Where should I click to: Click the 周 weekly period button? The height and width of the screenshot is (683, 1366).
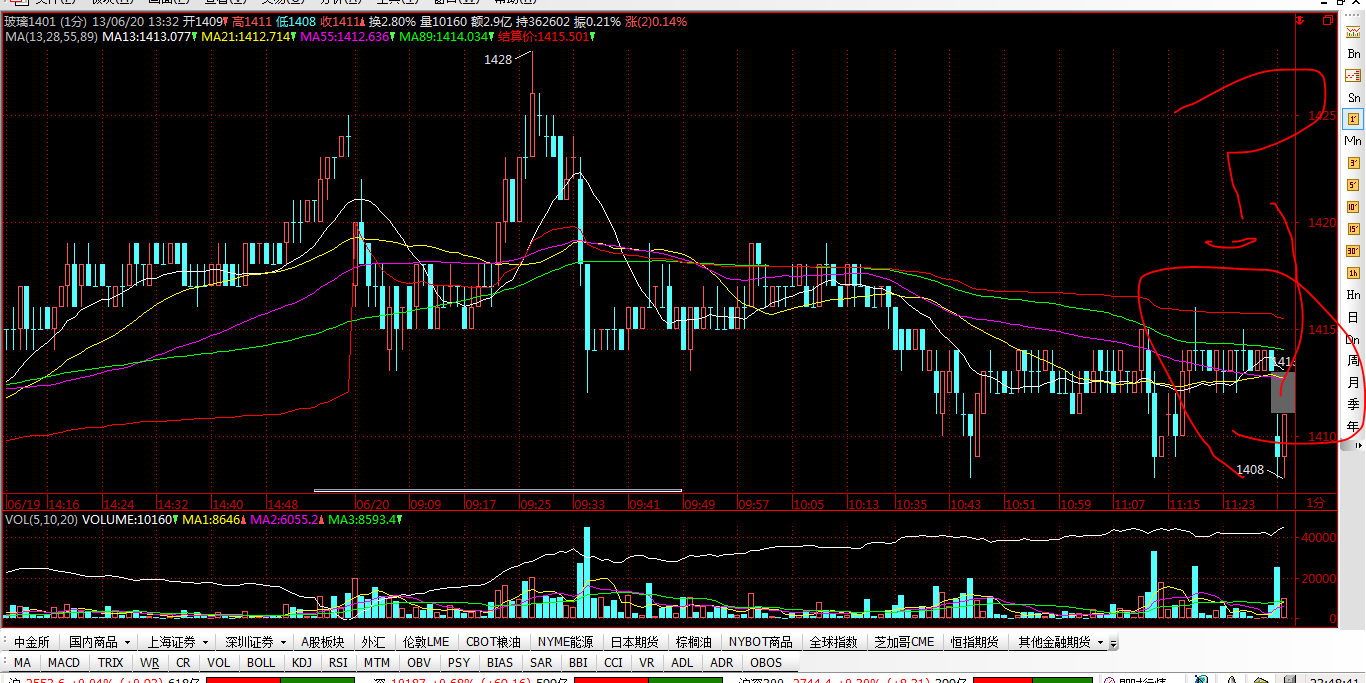coord(1354,361)
